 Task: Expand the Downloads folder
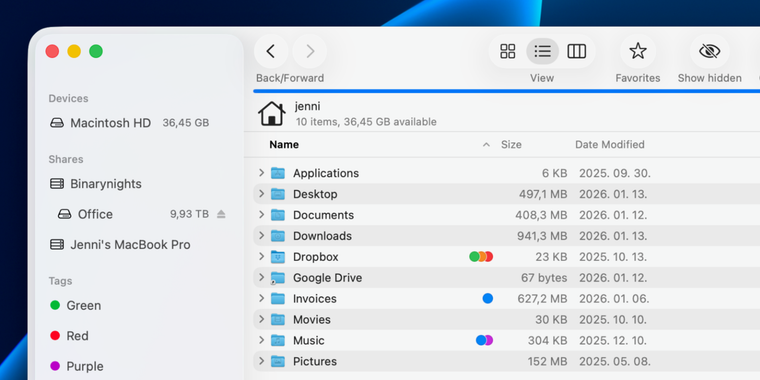pos(261,236)
